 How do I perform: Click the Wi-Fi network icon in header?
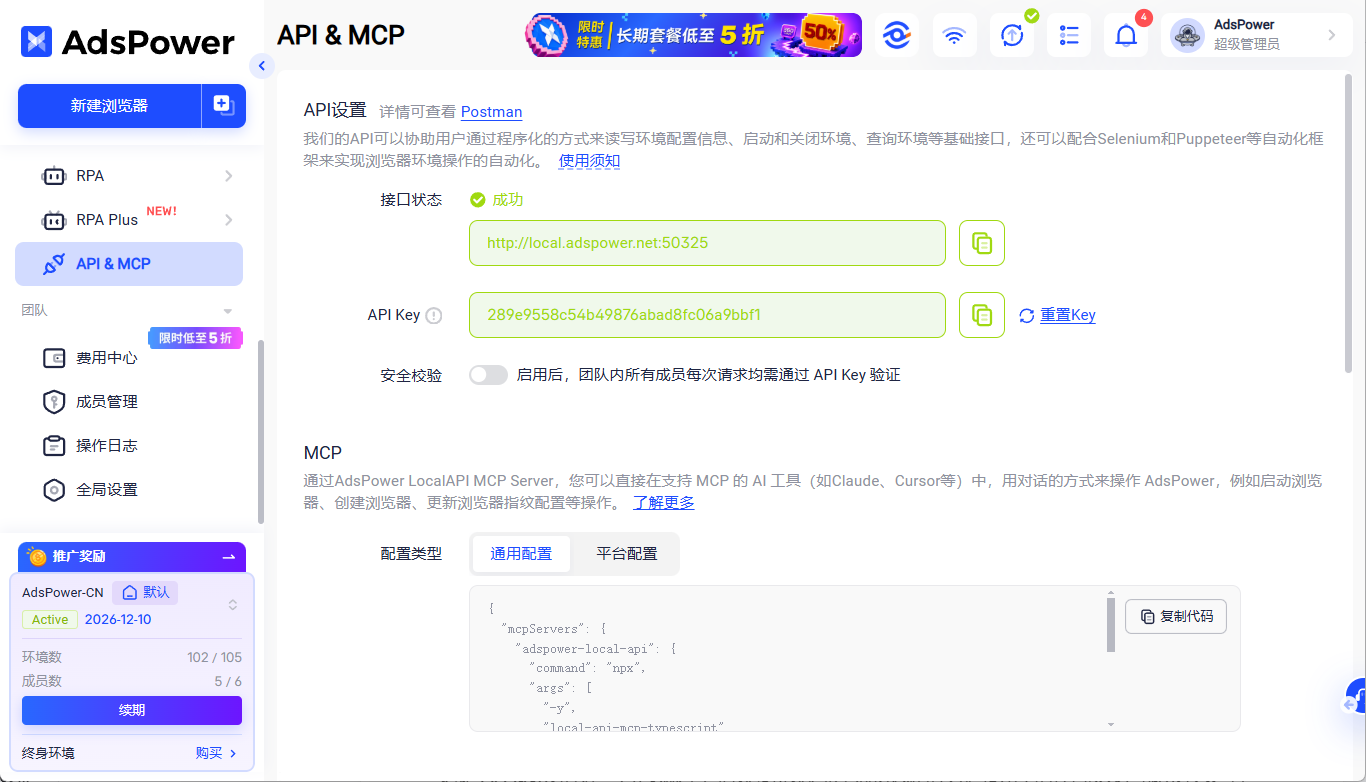955,36
